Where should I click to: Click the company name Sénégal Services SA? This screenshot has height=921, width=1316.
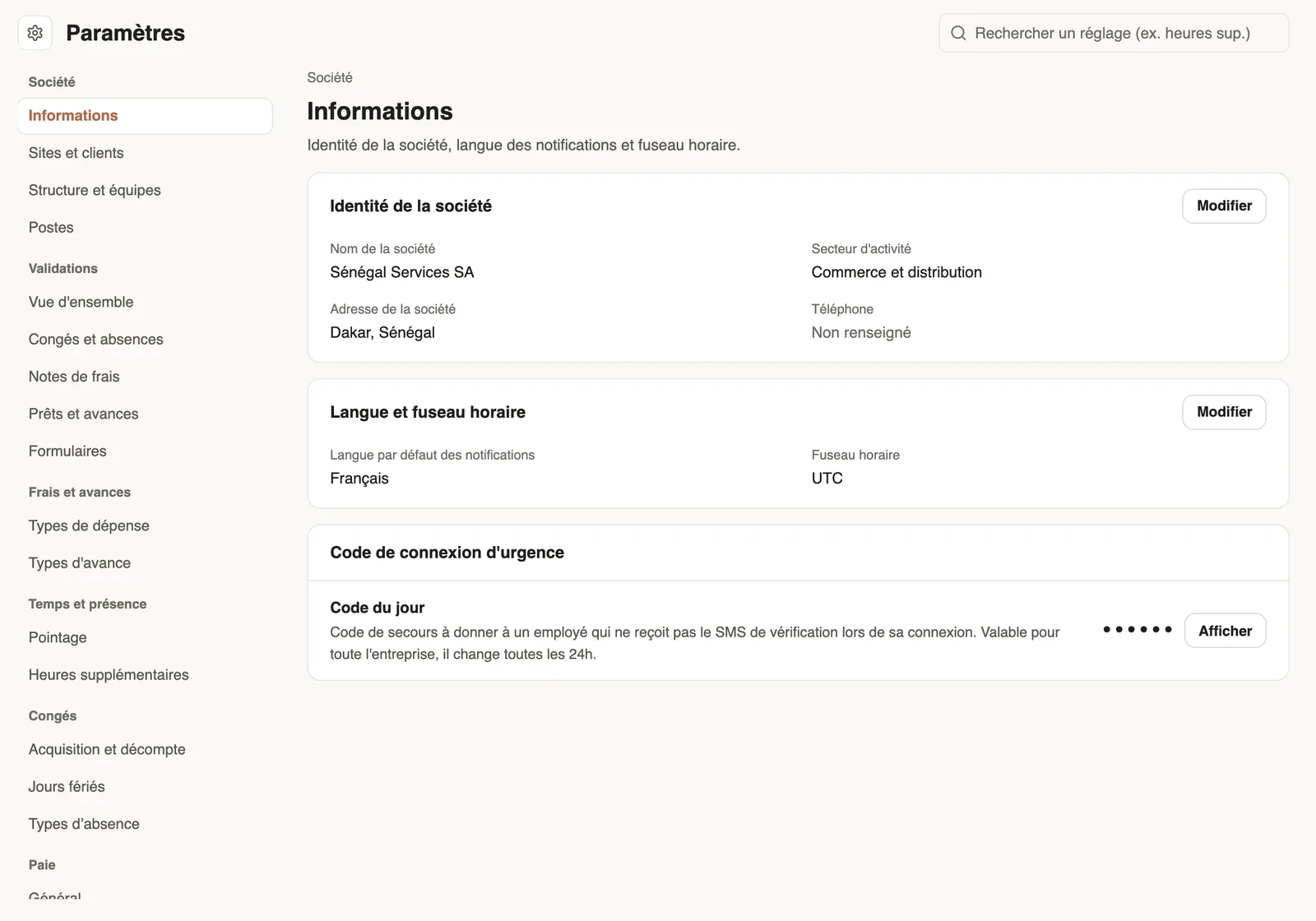pyautogui.click(x=402, y=272)
